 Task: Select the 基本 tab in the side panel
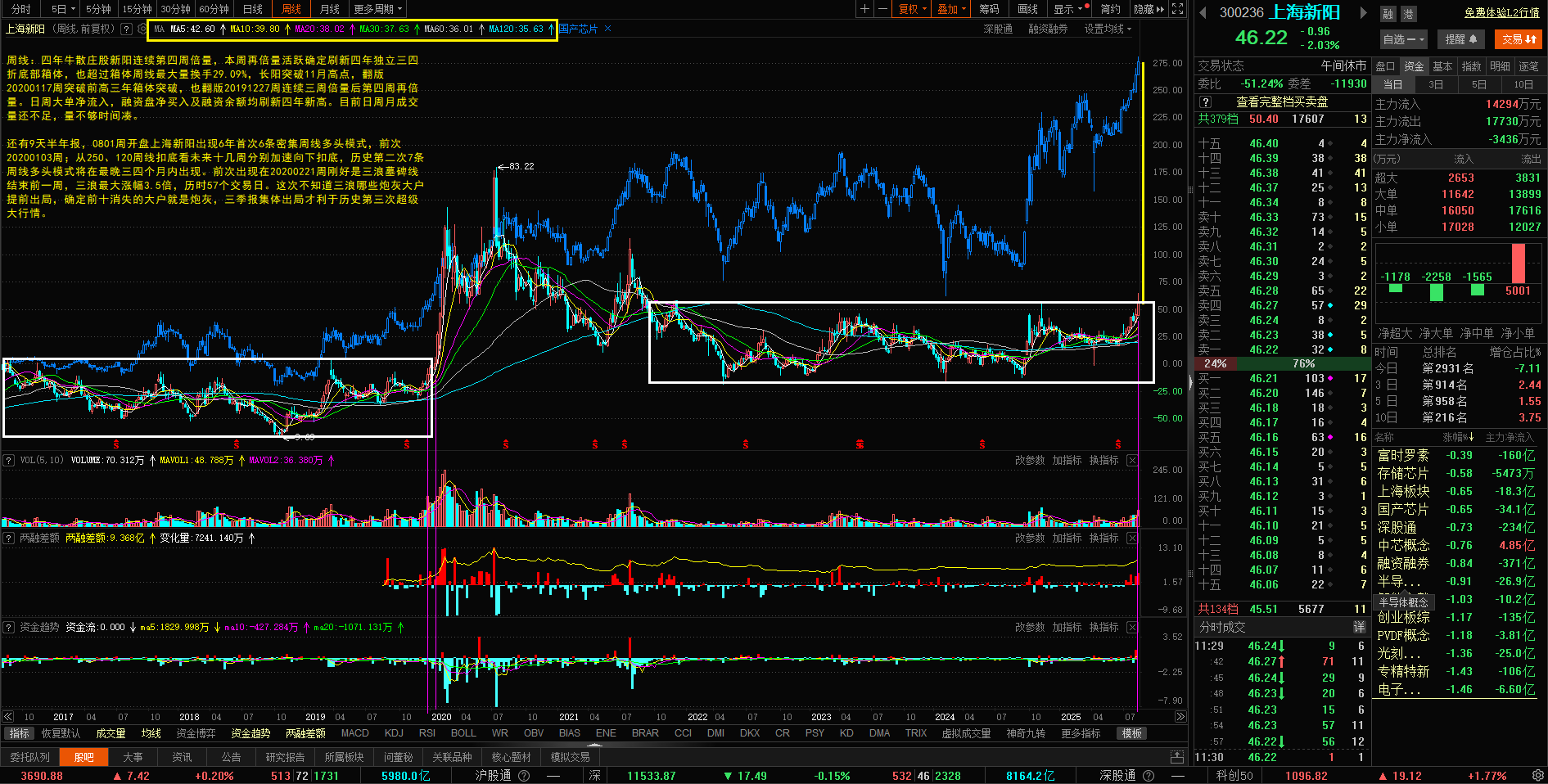(1442, 66)
